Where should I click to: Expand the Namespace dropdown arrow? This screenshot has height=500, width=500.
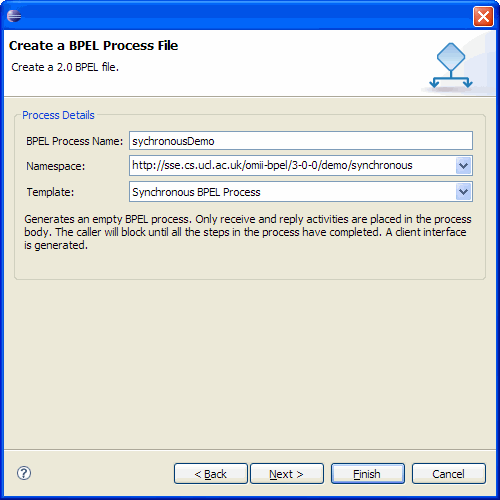click(464, 166)
